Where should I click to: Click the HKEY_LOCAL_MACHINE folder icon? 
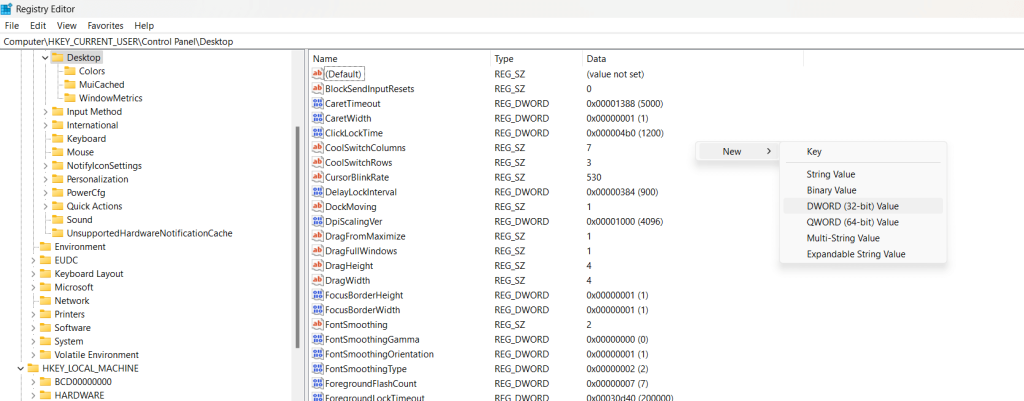pos(33,368)
